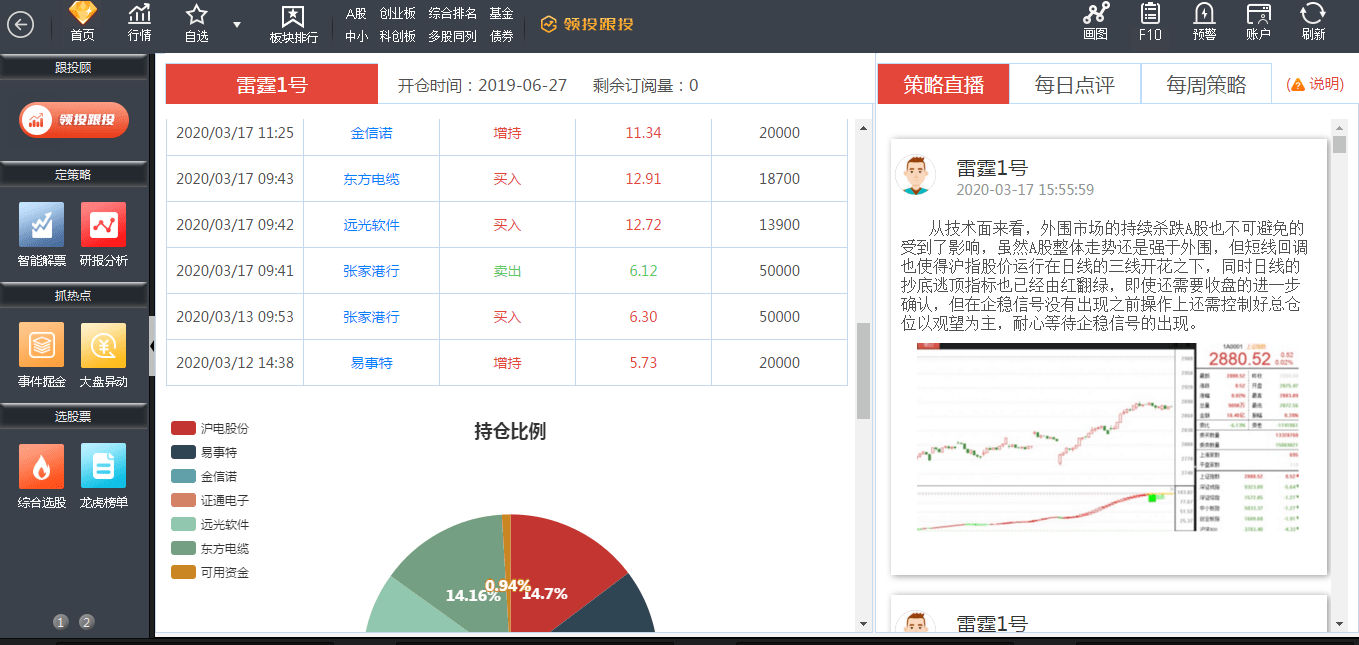This screenshot has height=645, width=1359.
Task: Click the 领投跟投 orange button
Action: 74,120
